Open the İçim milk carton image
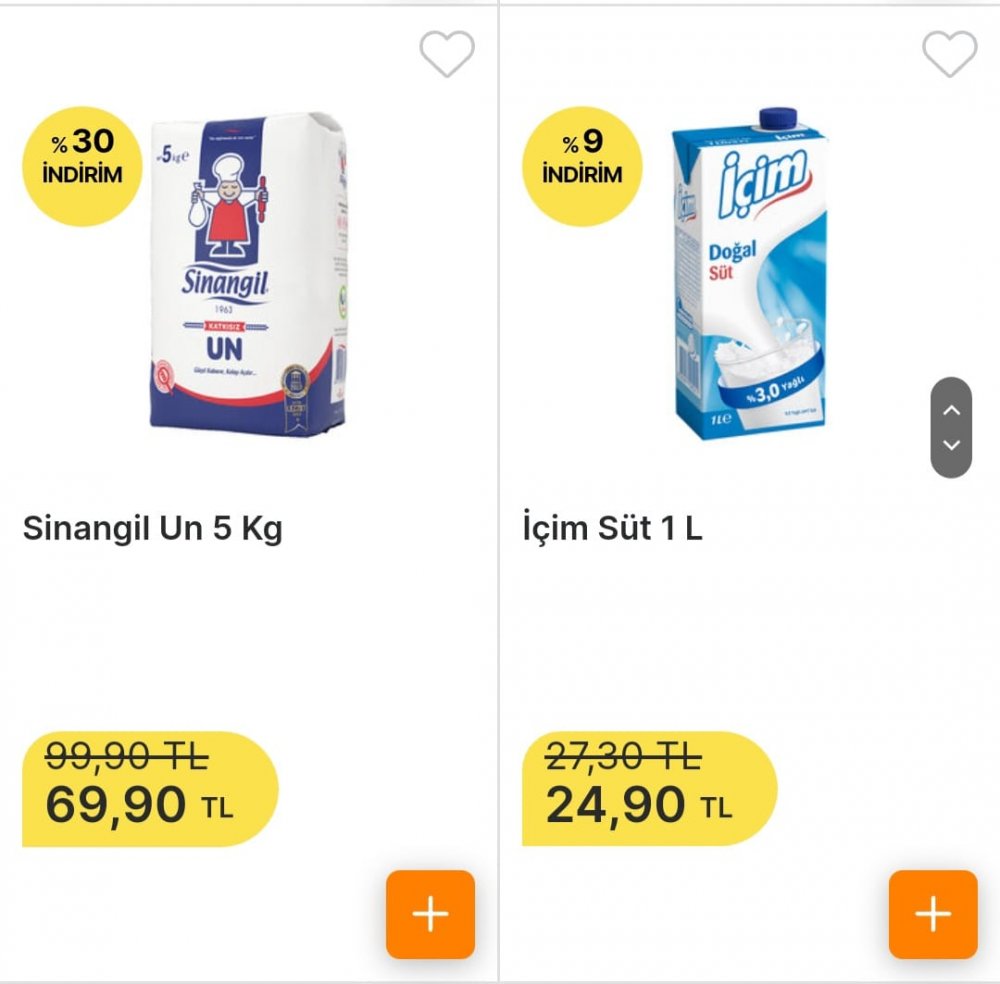 (750, 274)
